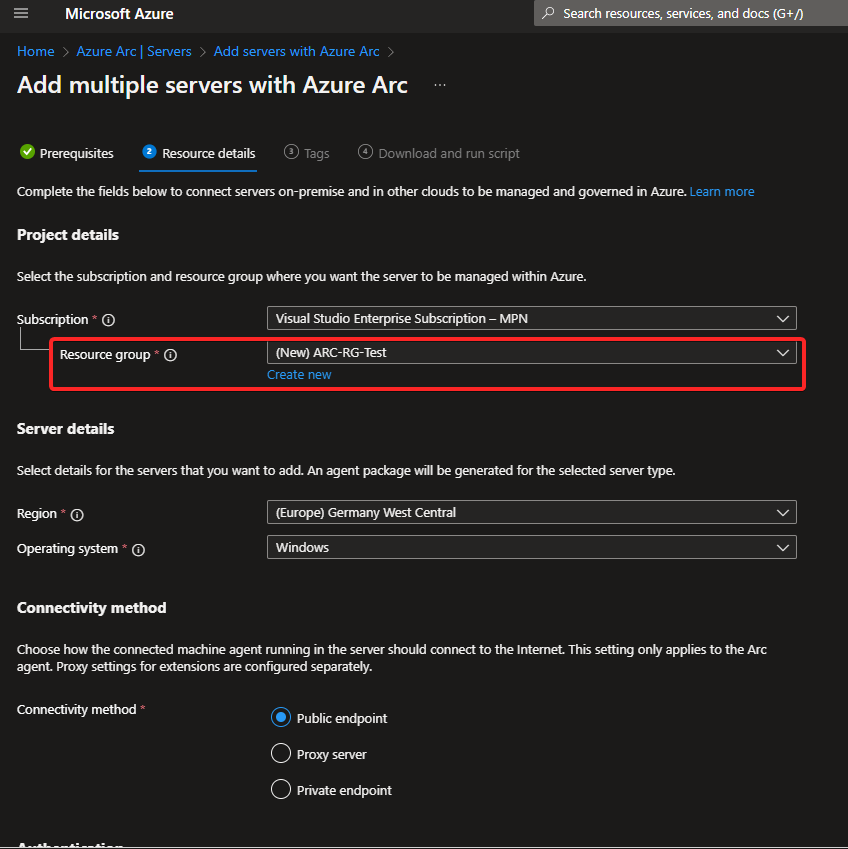Click the Resource group info icon
Viewport: 848px width, 849px height.
tap(170, 354)
